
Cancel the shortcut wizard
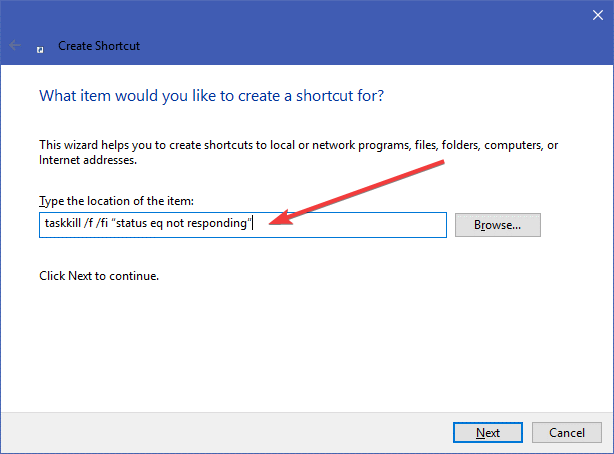click(566, 432)
